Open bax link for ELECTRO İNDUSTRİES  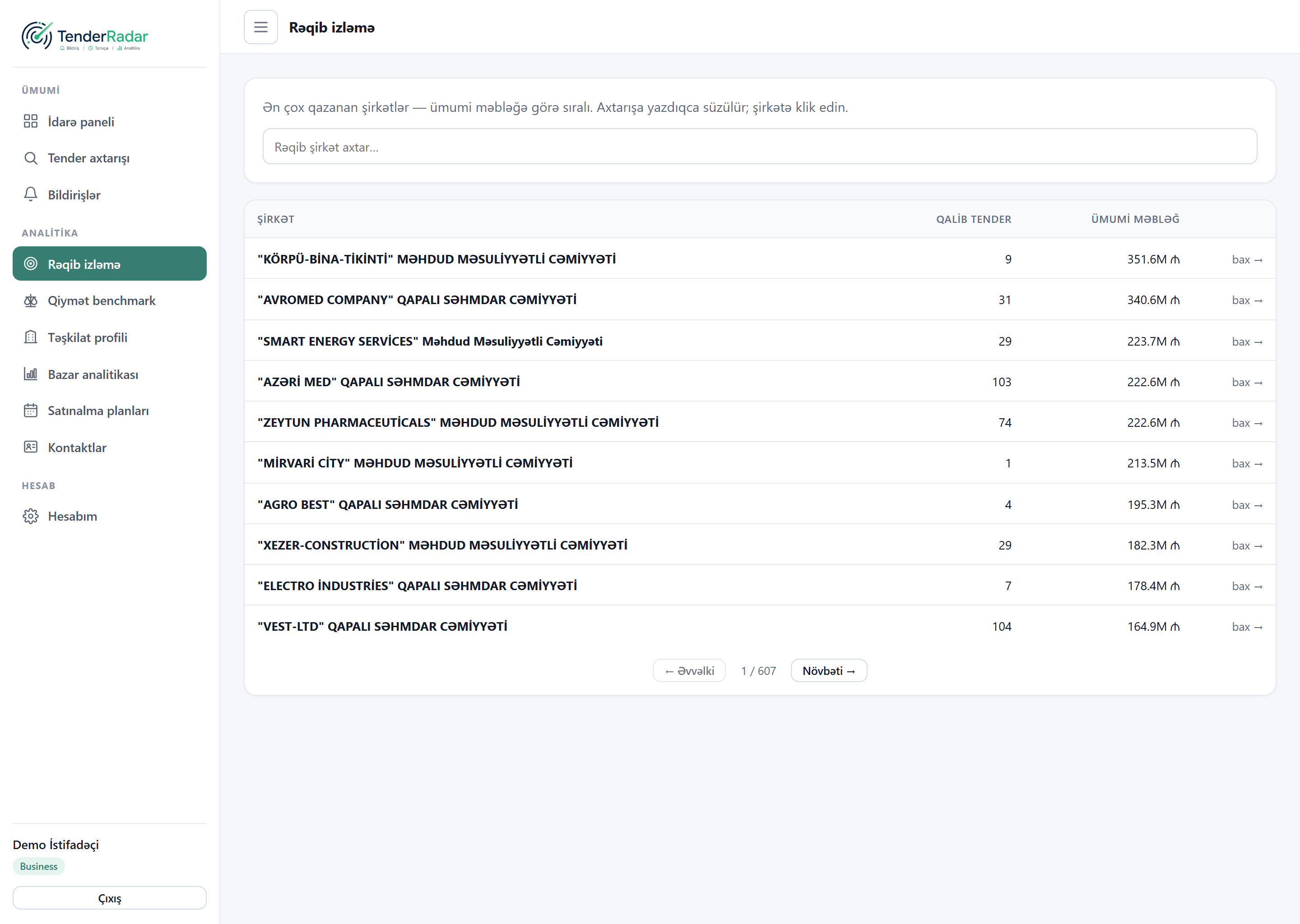[1247, 586]
